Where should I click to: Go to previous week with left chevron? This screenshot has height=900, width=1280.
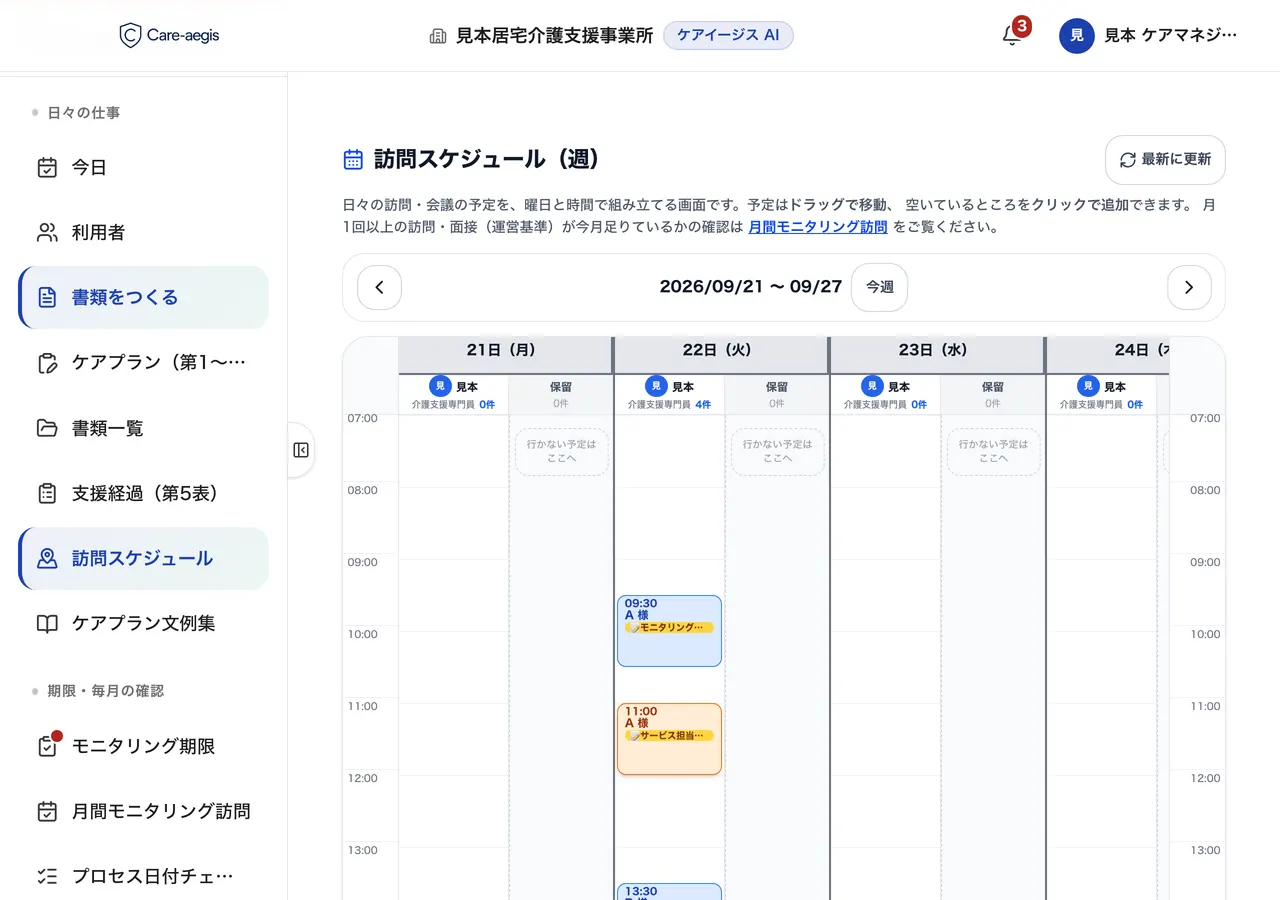[x=379, y=288]
